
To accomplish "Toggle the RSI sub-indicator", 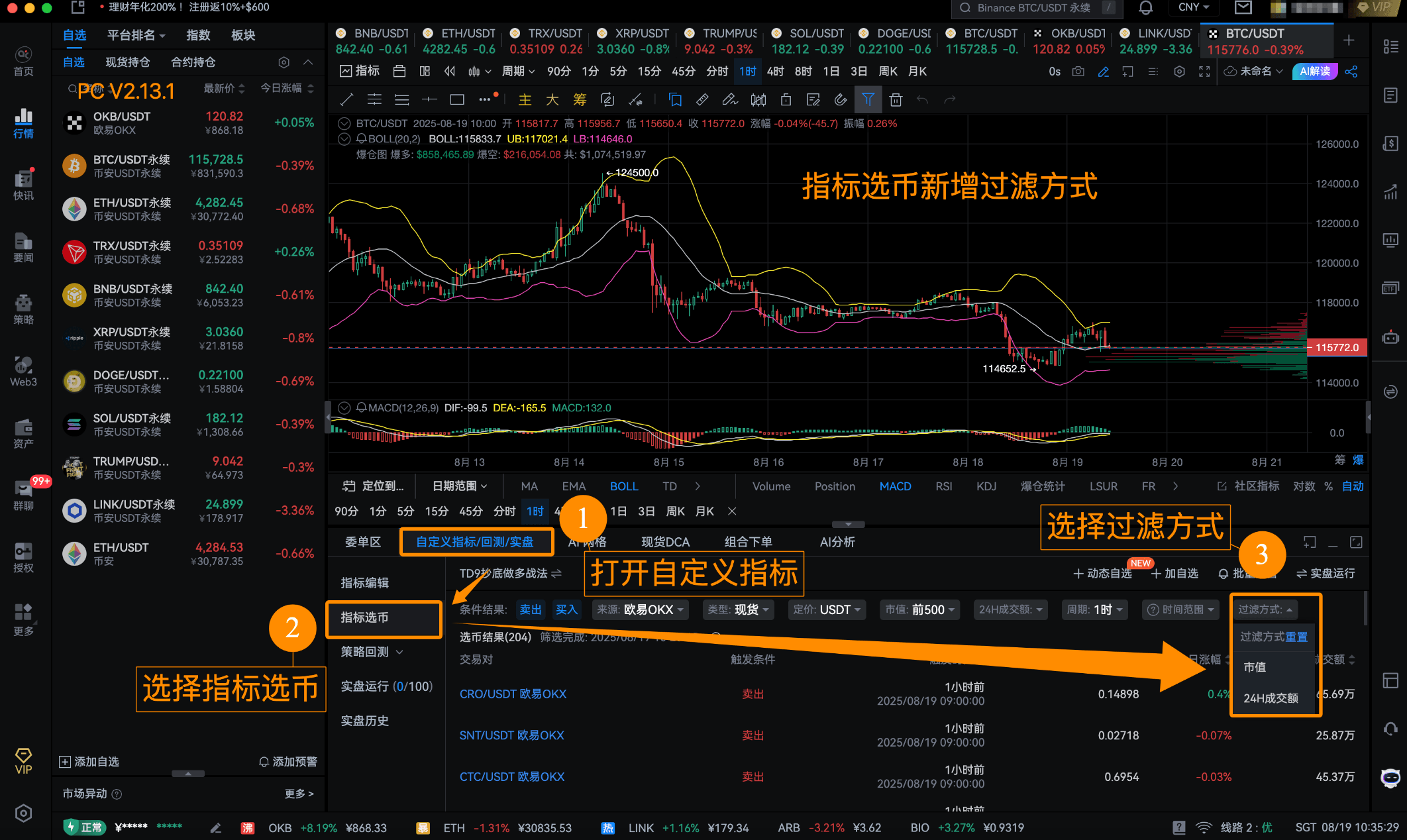I will pos(944,486).
